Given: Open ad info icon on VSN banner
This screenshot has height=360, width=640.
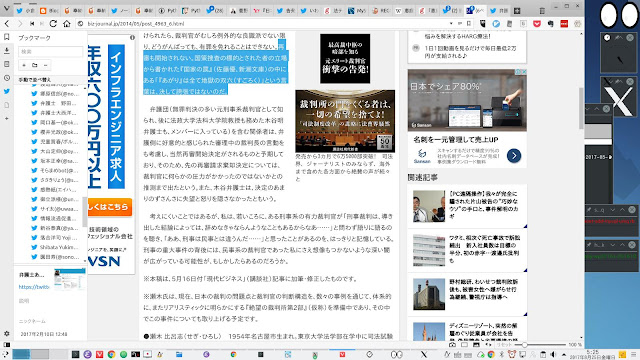Looking at the screenshot, I should coord(132,38).
